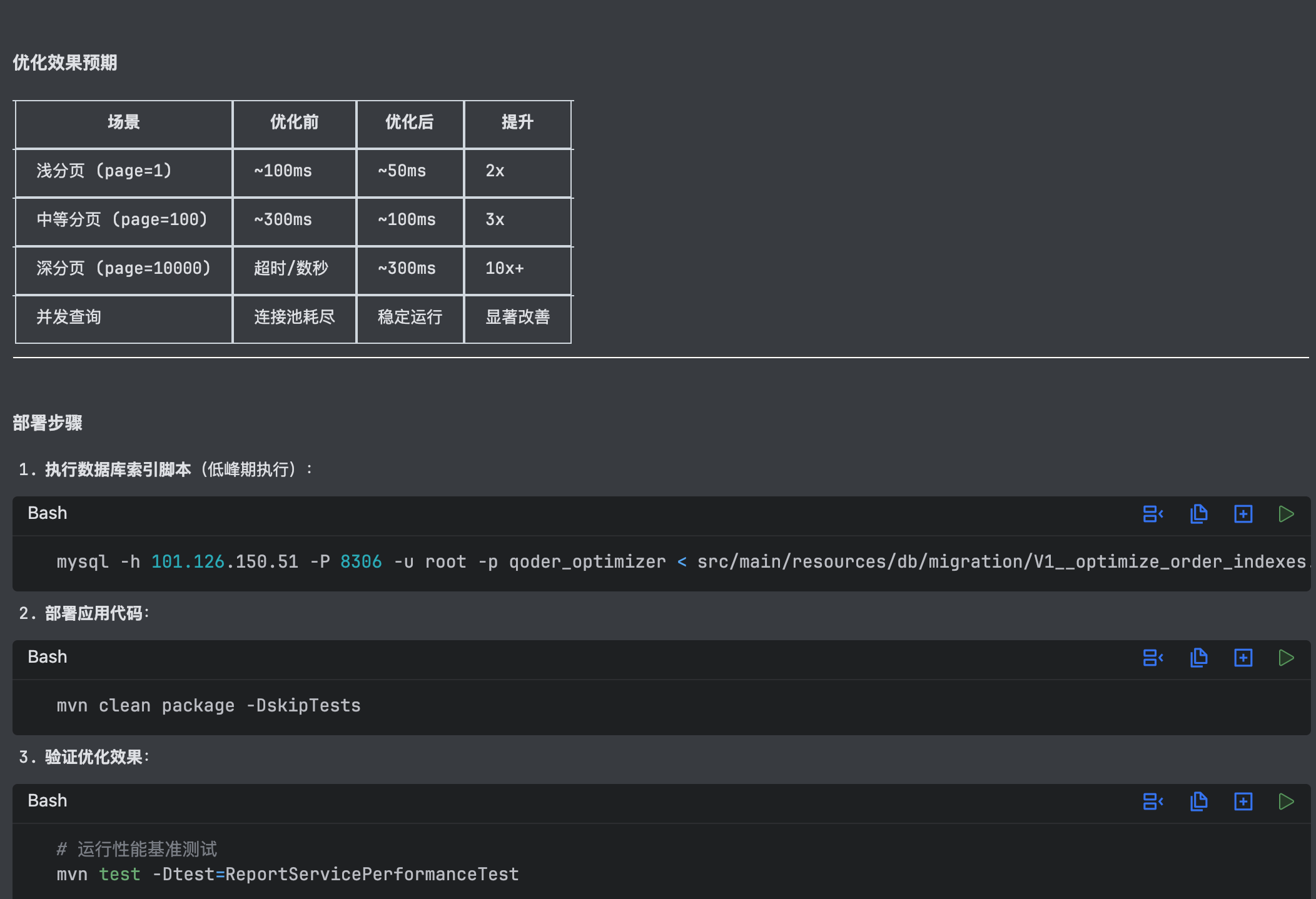Insert mysql command at cursor icon
Viewport: 1316px width, 899px height.
click(1152, 514)
